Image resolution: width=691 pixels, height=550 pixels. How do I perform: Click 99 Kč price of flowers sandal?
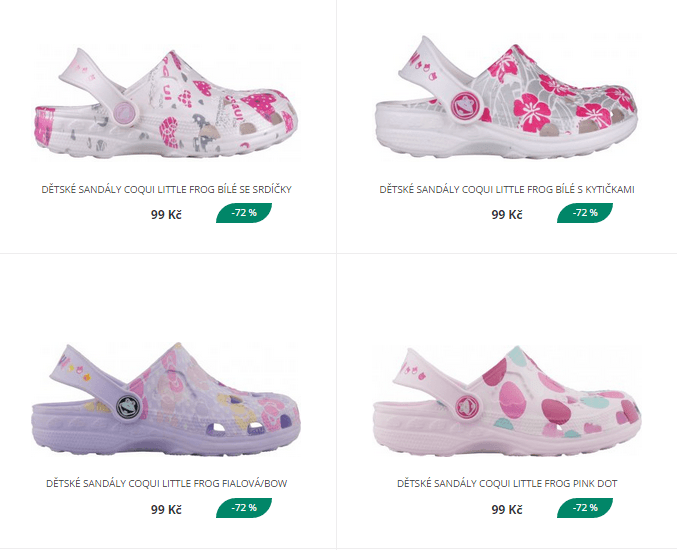(x=507, y=215)
